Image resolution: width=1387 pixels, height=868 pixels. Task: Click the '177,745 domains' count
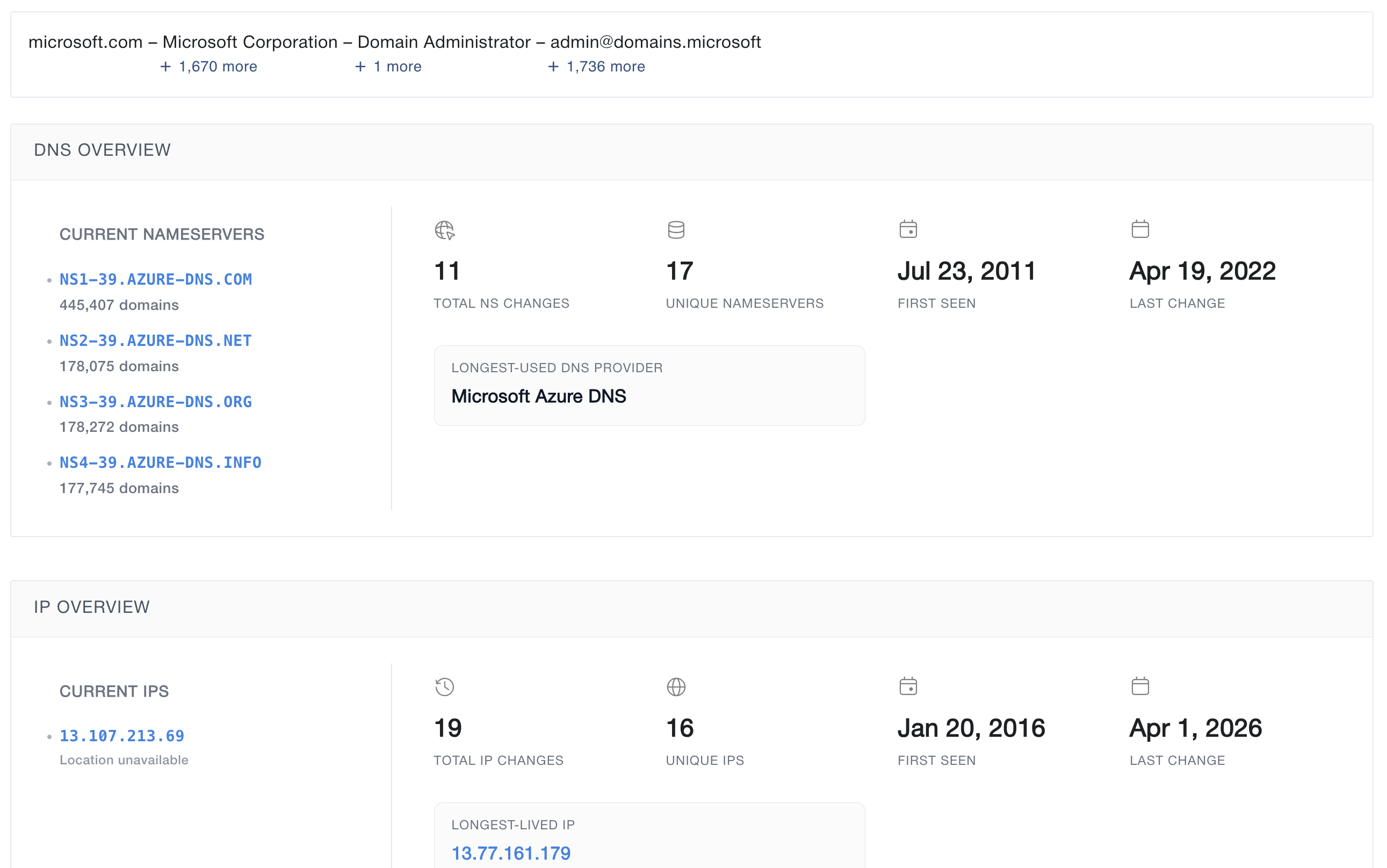click(x=119, y=488)
